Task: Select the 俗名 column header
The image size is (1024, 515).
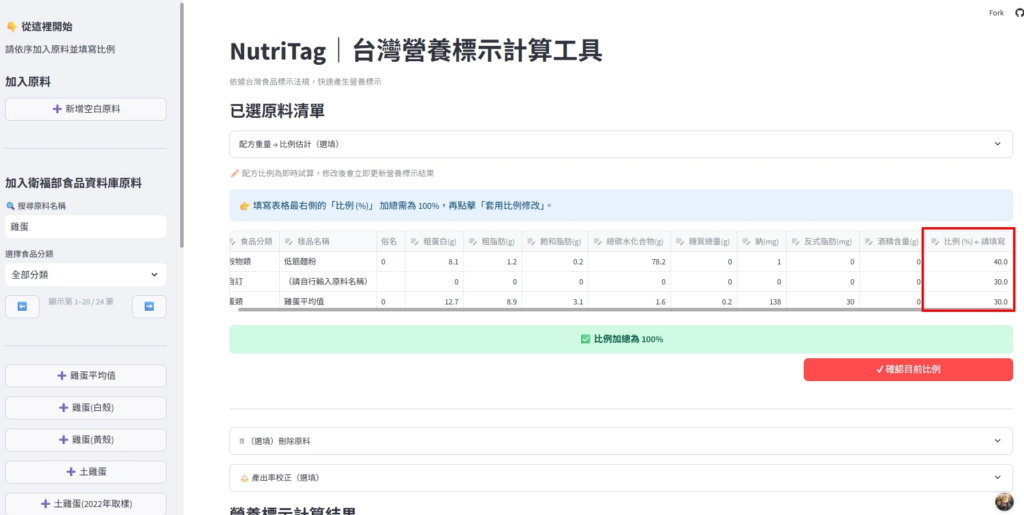Action: pos(391,242)
